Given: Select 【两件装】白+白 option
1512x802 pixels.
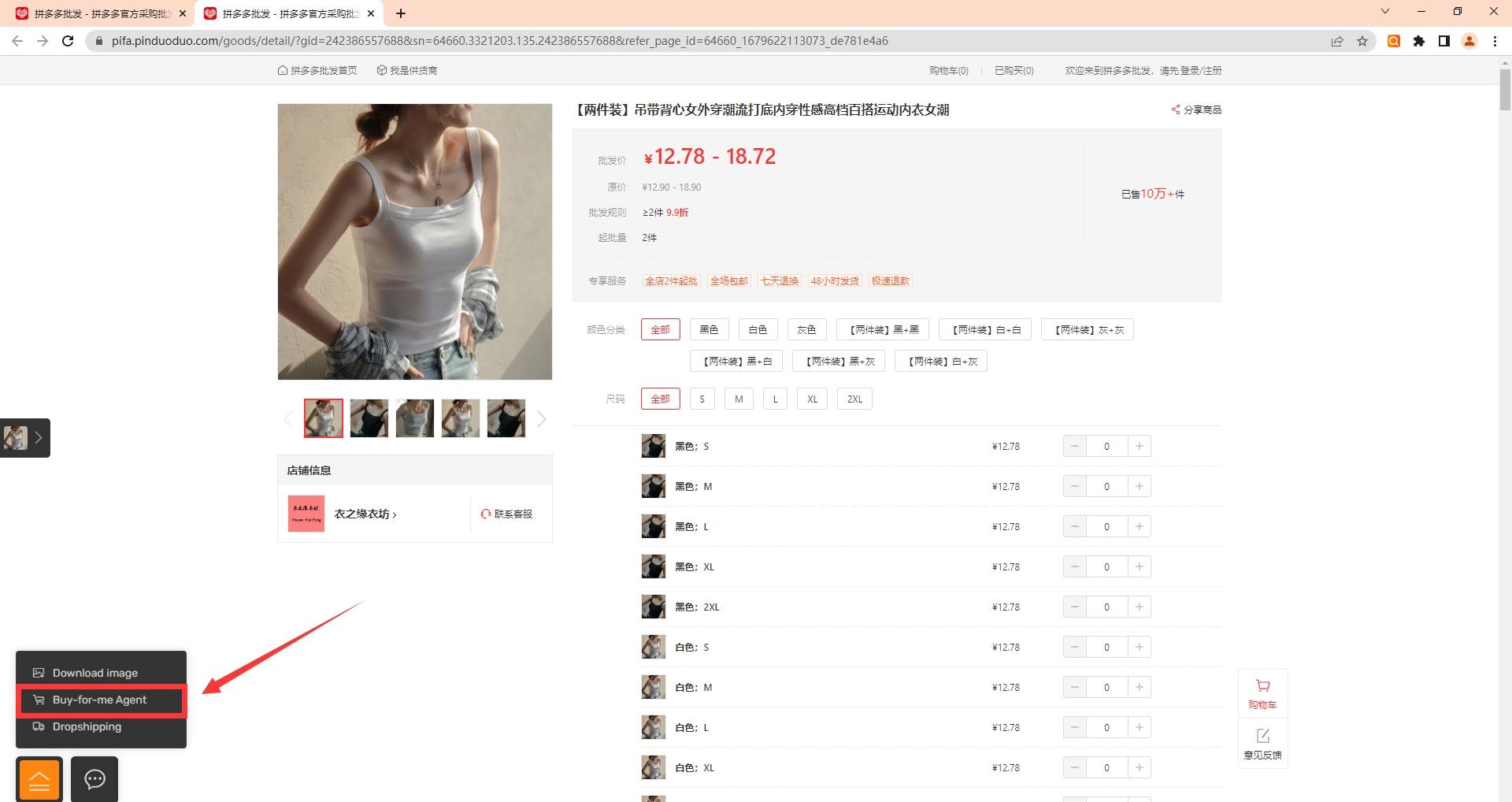Looking at the screenshot, I should click(x=985, y=329).
